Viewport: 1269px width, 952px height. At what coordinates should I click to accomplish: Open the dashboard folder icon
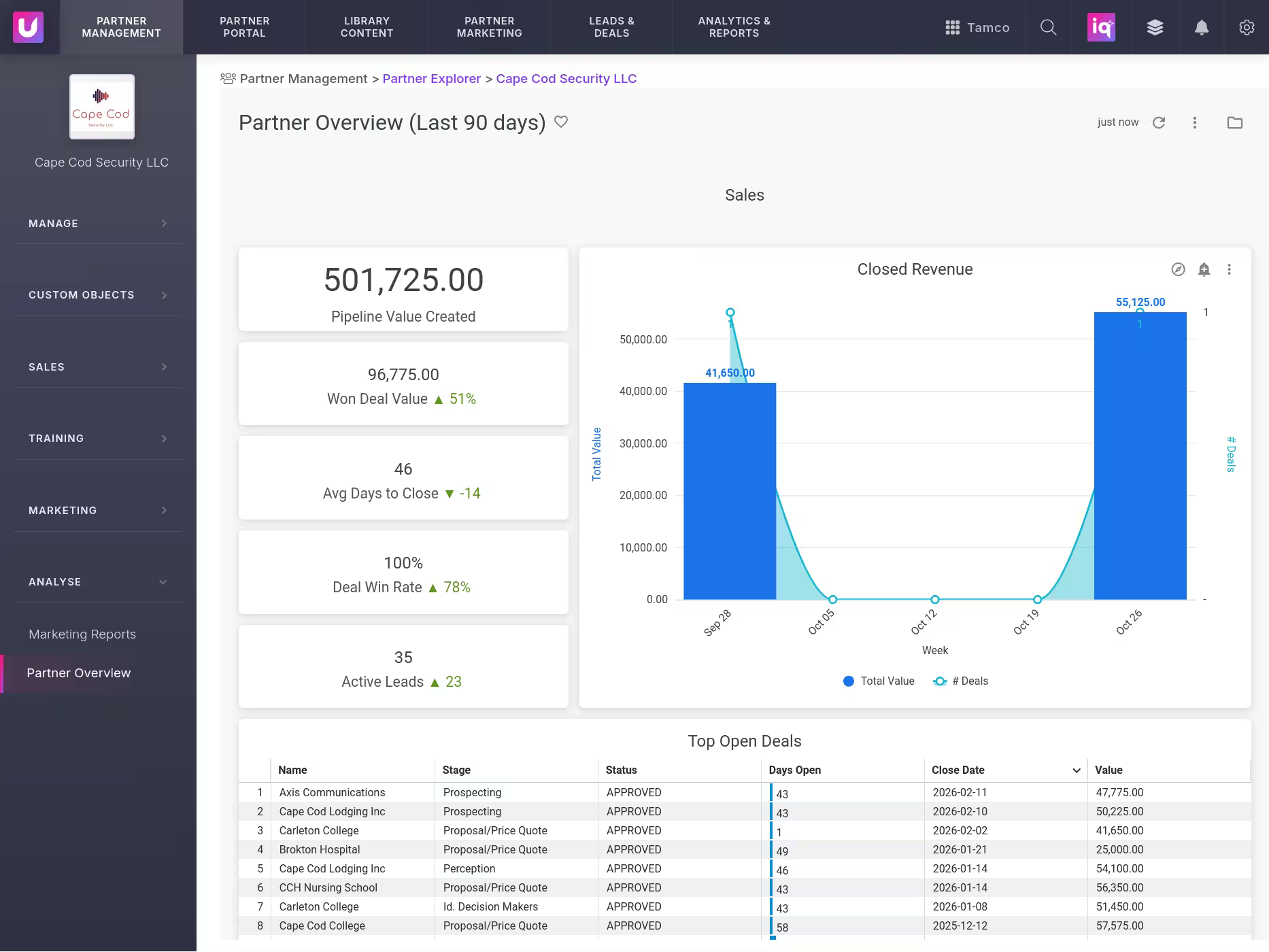click(1235, 122)
